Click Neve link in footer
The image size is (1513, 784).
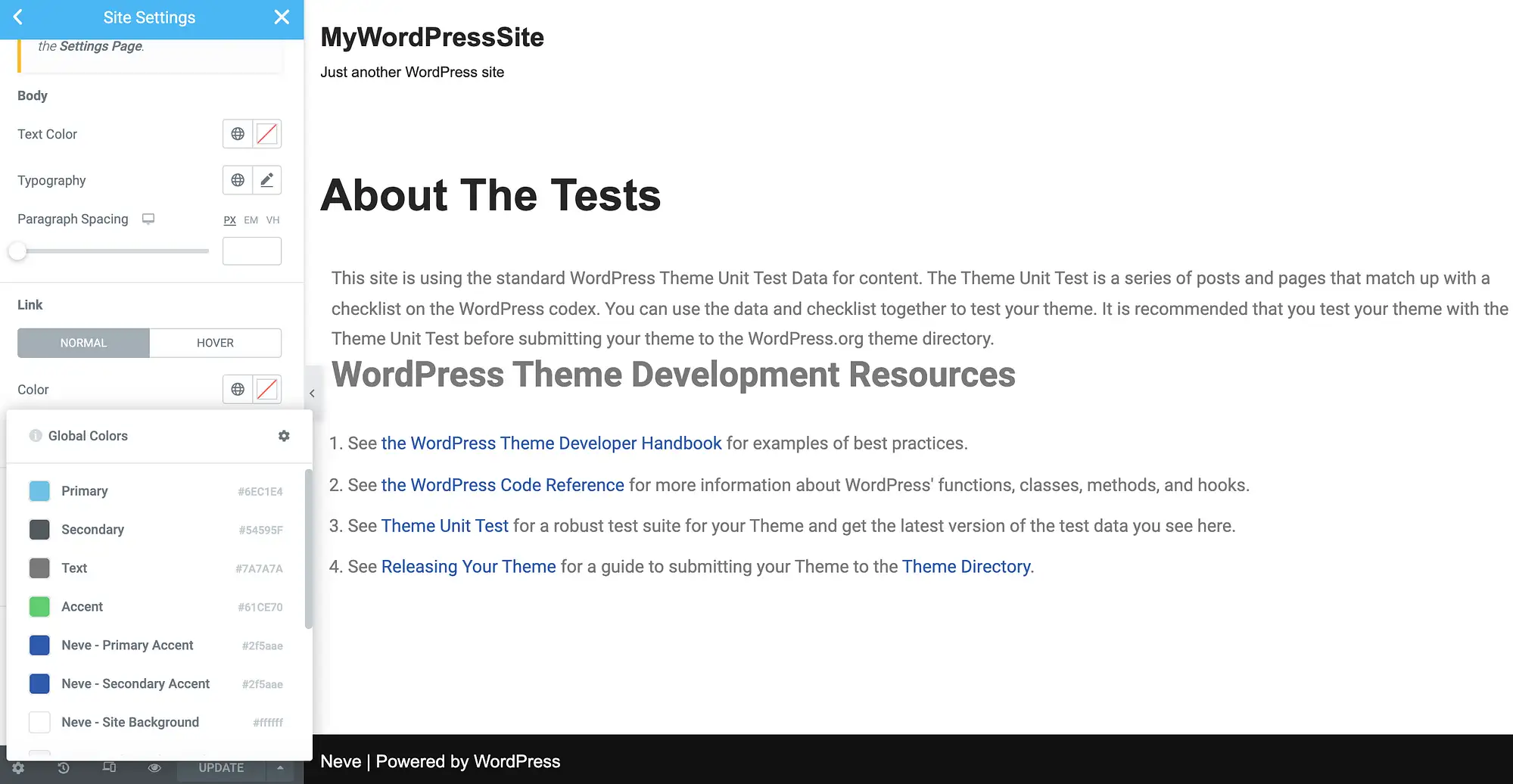point(341,761)
